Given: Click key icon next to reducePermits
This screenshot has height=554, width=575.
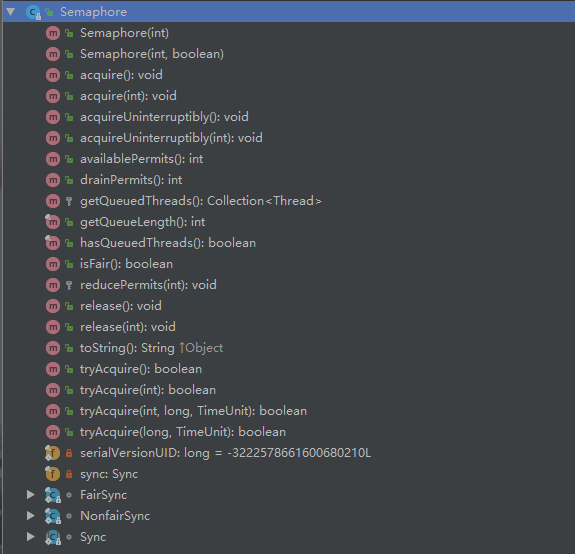Looking at the screenshot, I should pos(69,285).
